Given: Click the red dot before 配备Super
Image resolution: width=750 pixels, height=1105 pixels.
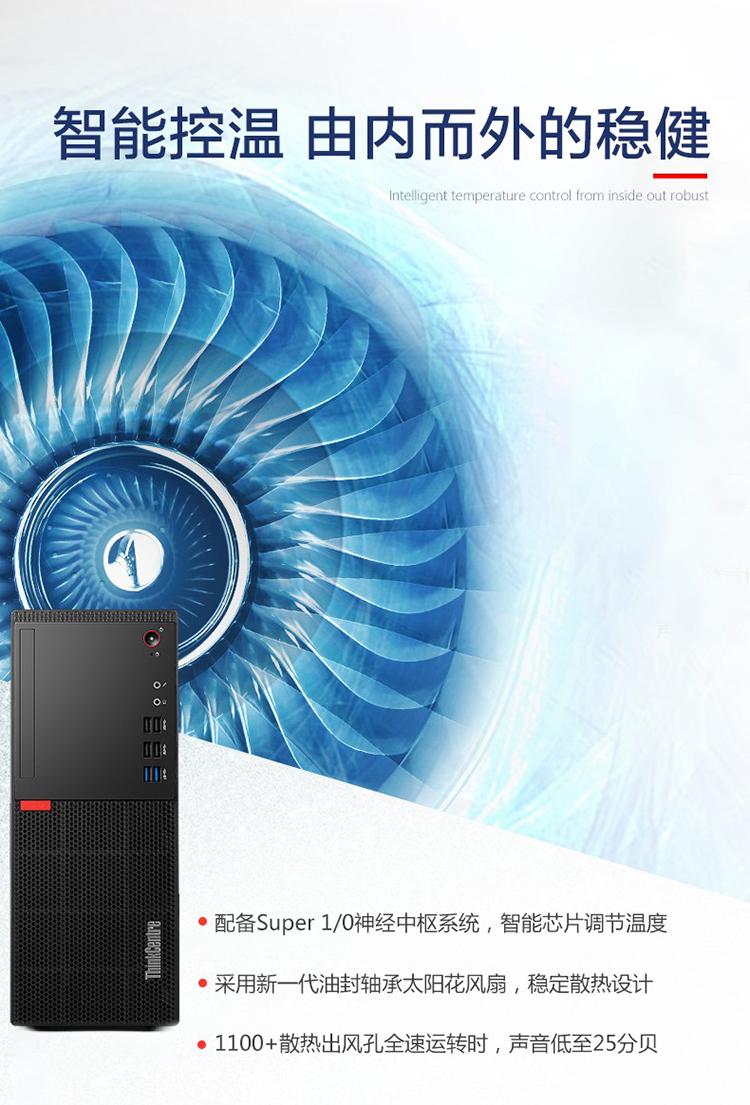Looking at the screenshot, I should (x=202, y=922).
